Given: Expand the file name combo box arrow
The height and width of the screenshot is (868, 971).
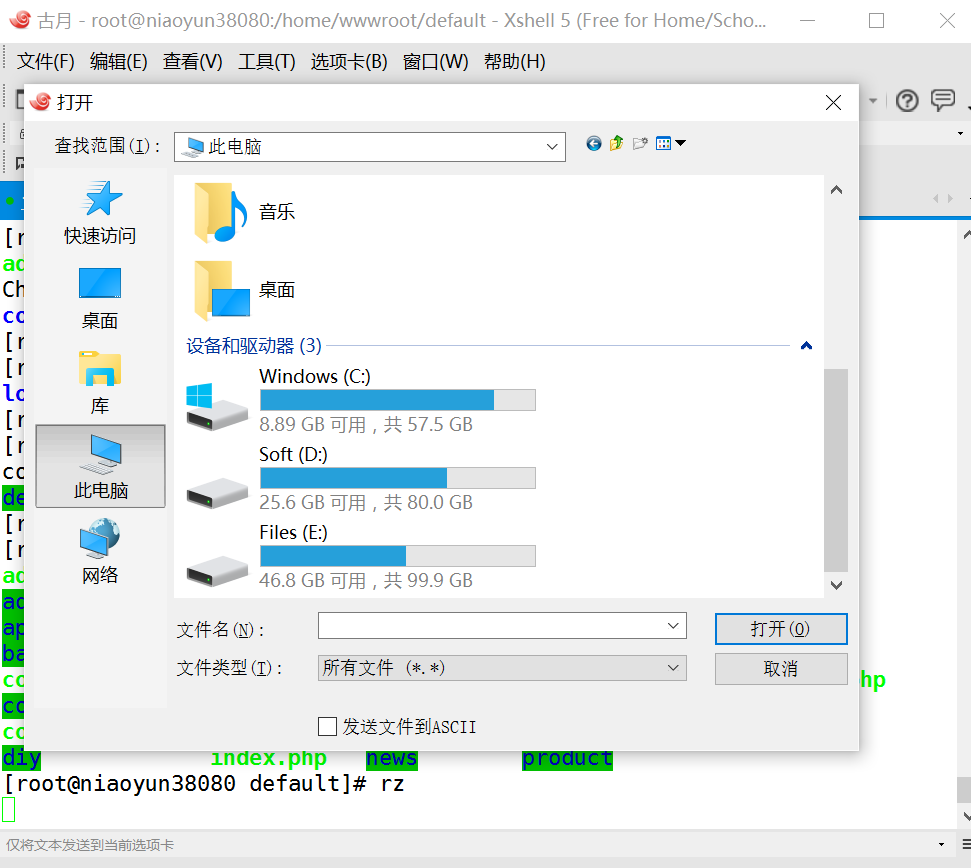Looking at the screenshot, I should pyautogui.click(x=673, y=625).
